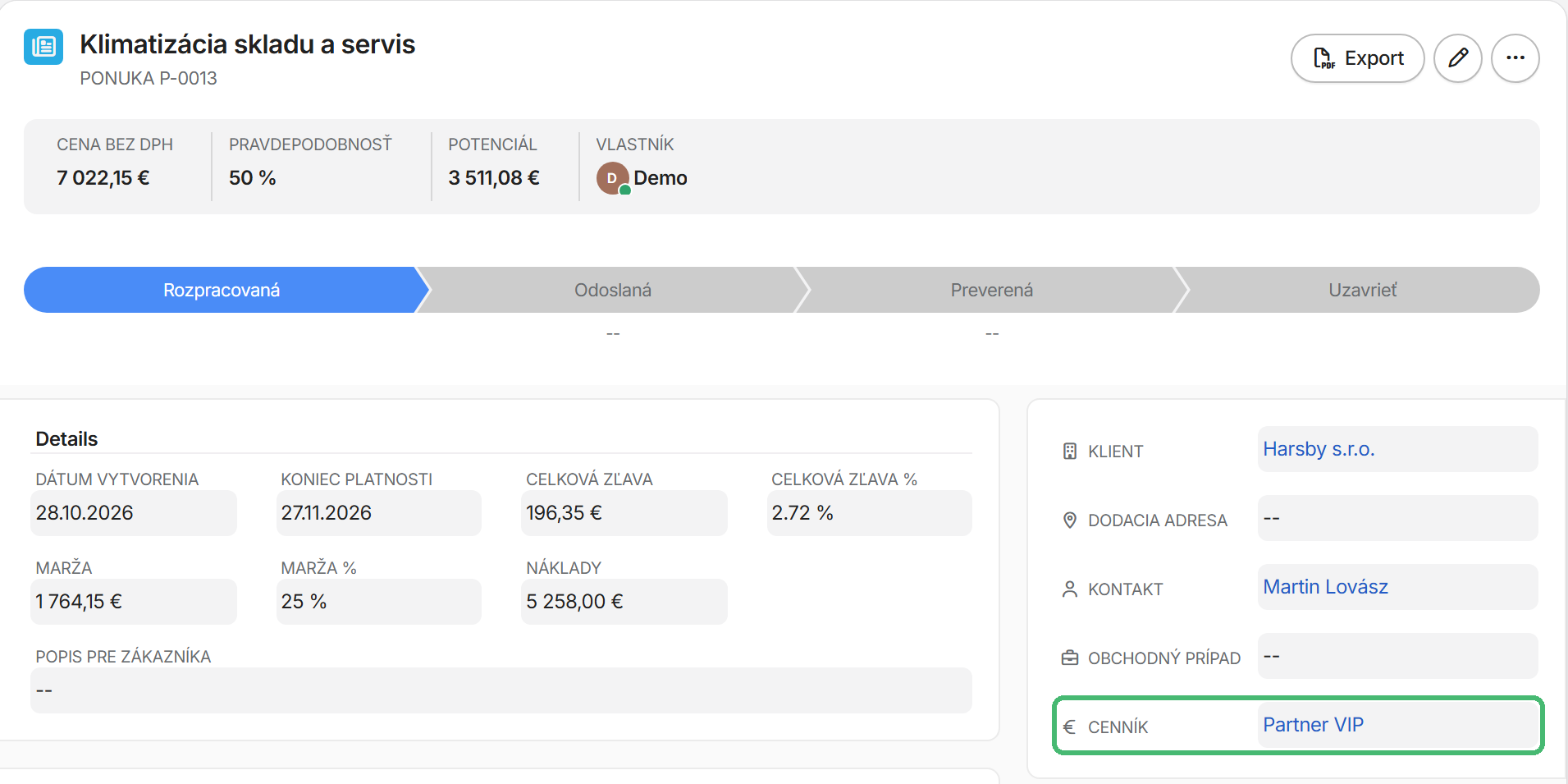Export the quote to PDF
The width and height of the screenshot is (1568, 784).
coord(1357,58)
